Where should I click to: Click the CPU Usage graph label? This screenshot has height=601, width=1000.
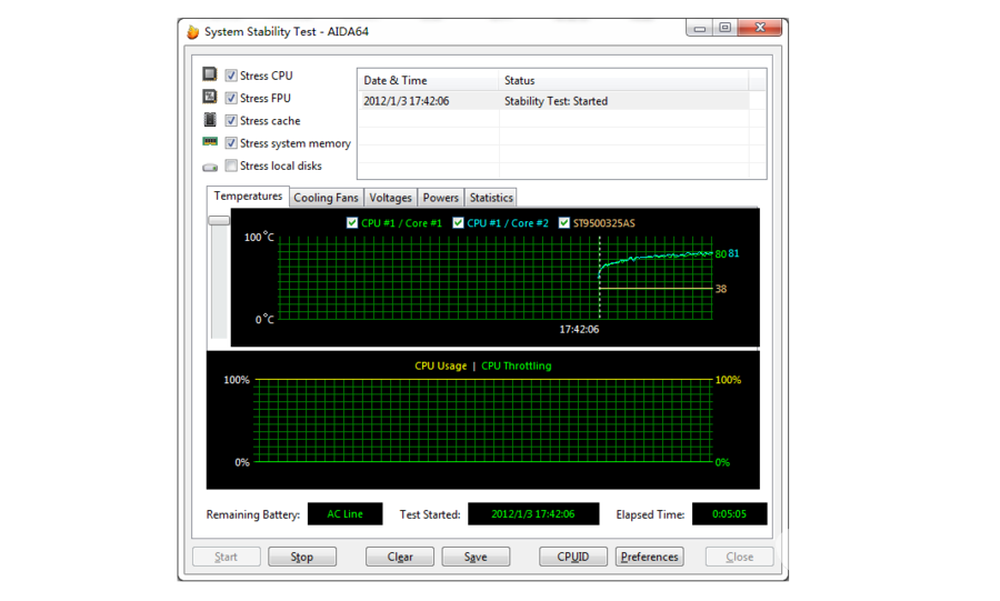441,366
